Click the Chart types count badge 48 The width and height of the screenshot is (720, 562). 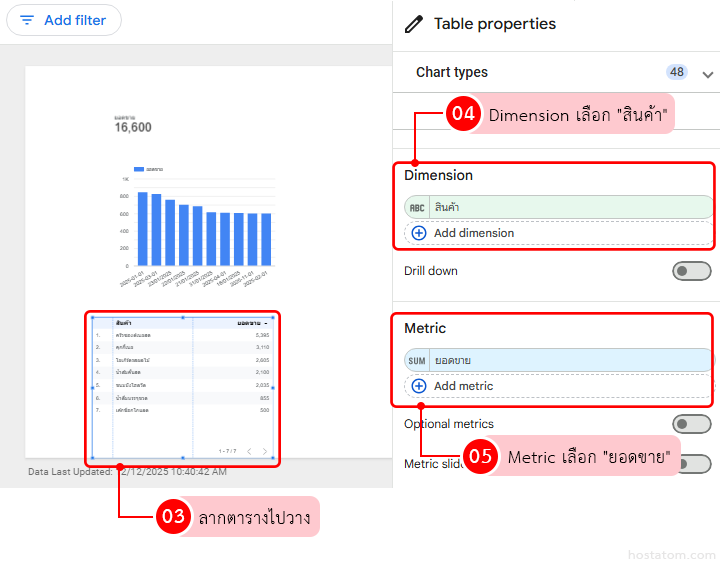677,72
